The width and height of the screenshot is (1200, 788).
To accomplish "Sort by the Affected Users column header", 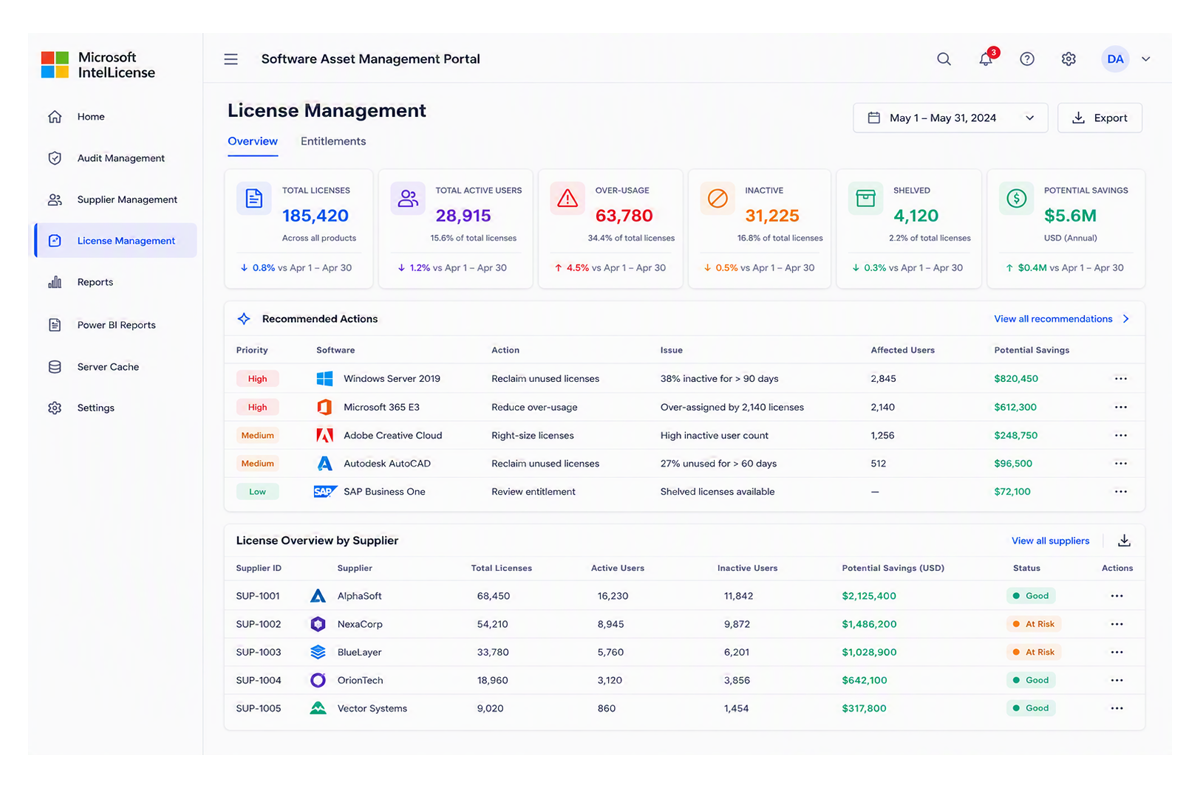I will (x=903, y=350).
